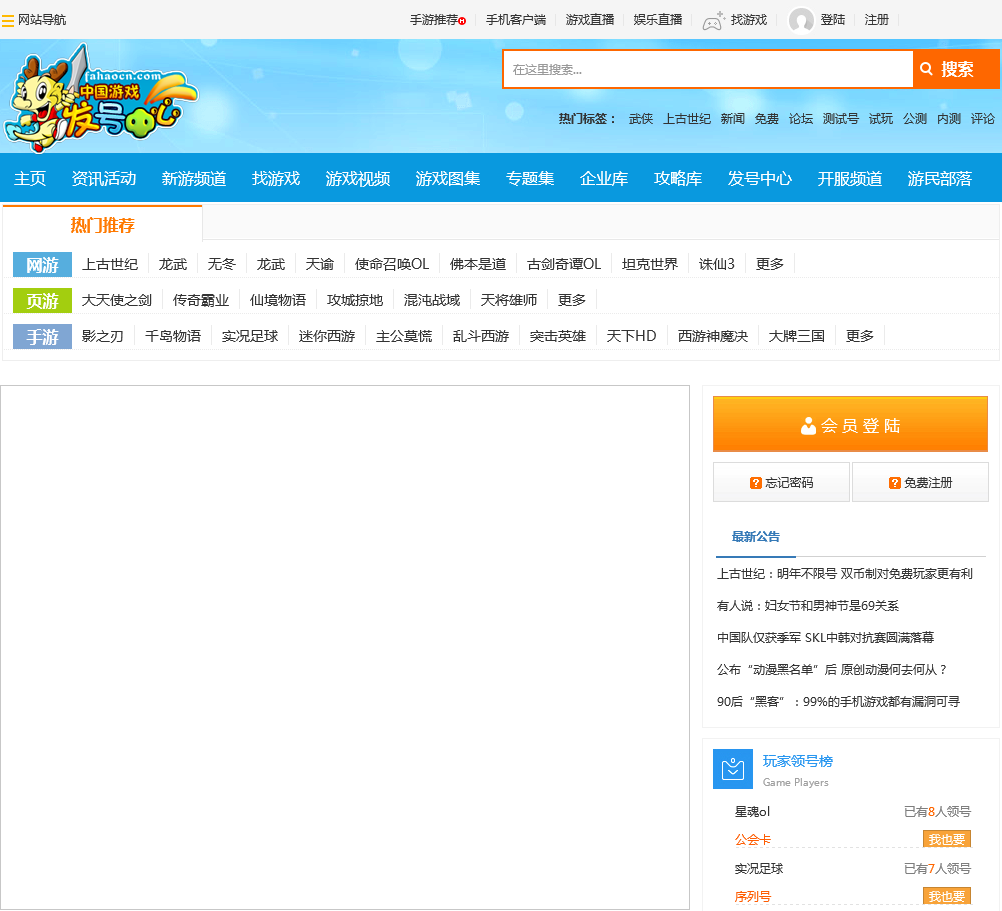Open the 上古世纪：明年不限号 announcement

[x=844, y=574]
